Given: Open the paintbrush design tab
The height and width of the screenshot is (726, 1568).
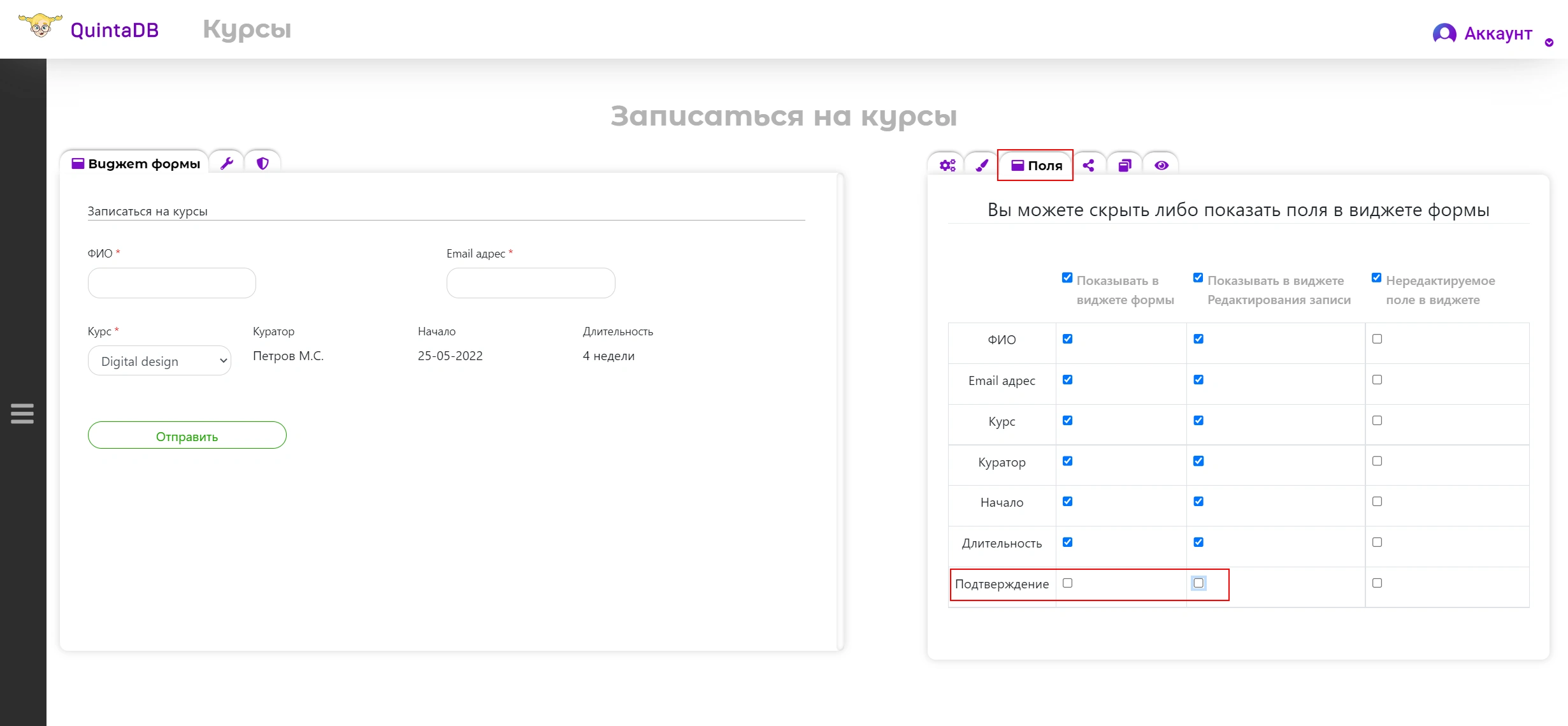Looking at the screenshot, I should [982, 166].
